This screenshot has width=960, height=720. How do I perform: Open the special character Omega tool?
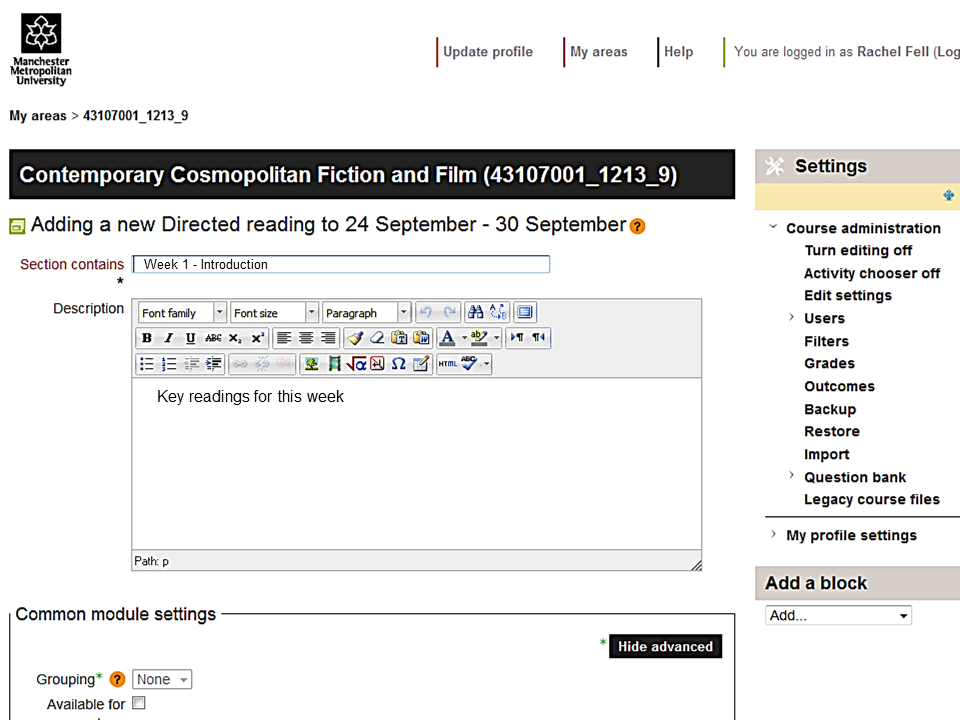(x=398, y=364)
